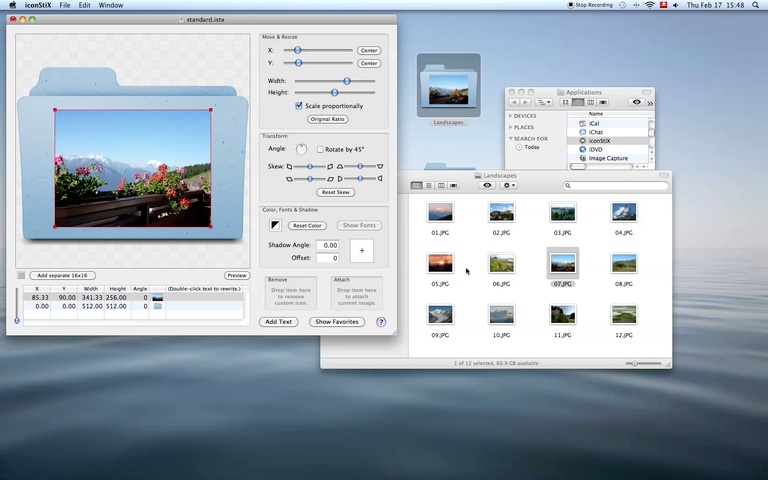Open the Window menu
Screen dimensions: 768x480
[110, 5]
